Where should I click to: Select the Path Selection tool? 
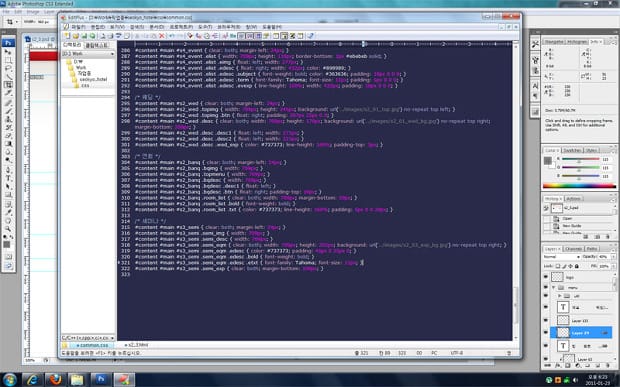tap(8, 187)
